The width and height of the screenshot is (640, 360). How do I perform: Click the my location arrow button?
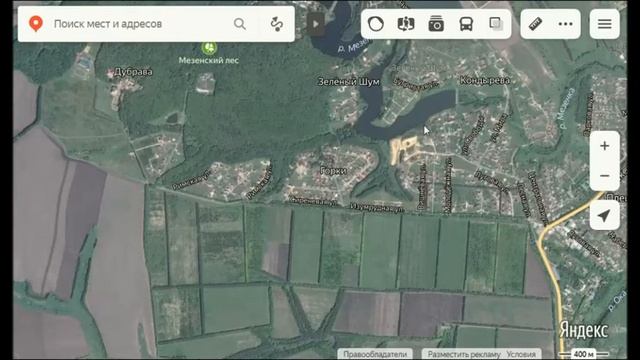(604, 216)
